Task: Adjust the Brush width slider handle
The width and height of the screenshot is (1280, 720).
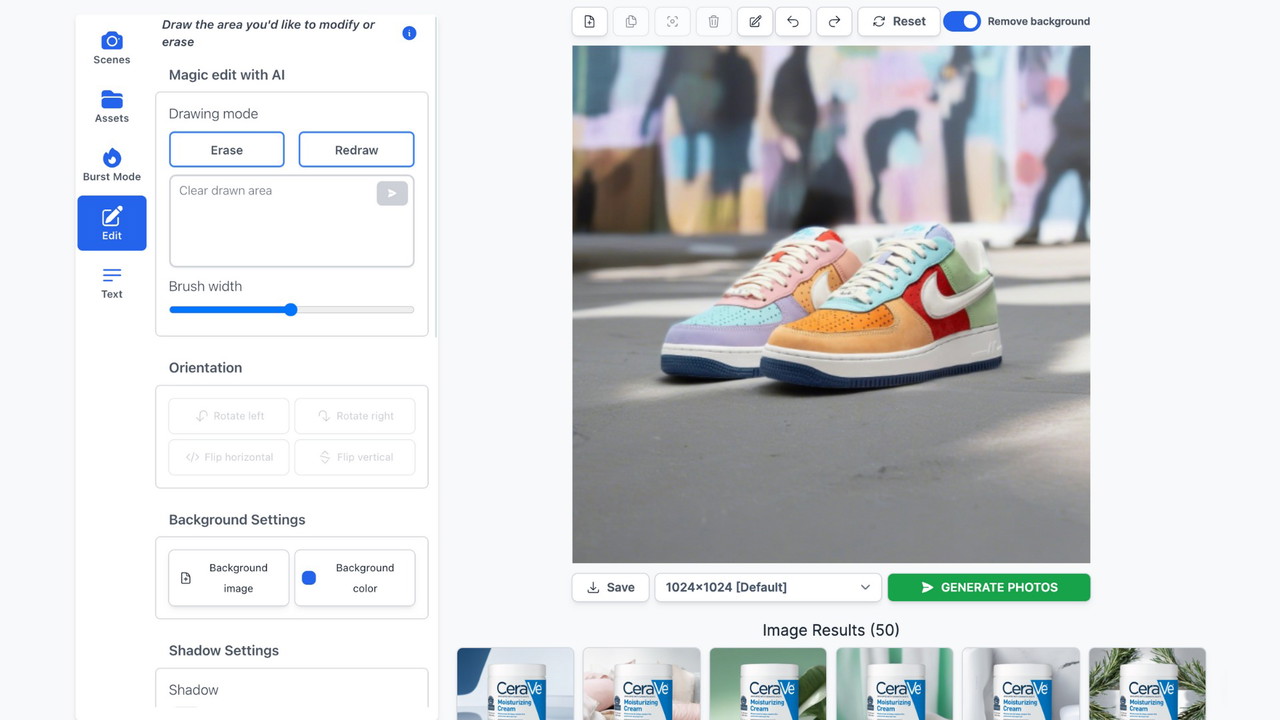Action: pos(291,310)
